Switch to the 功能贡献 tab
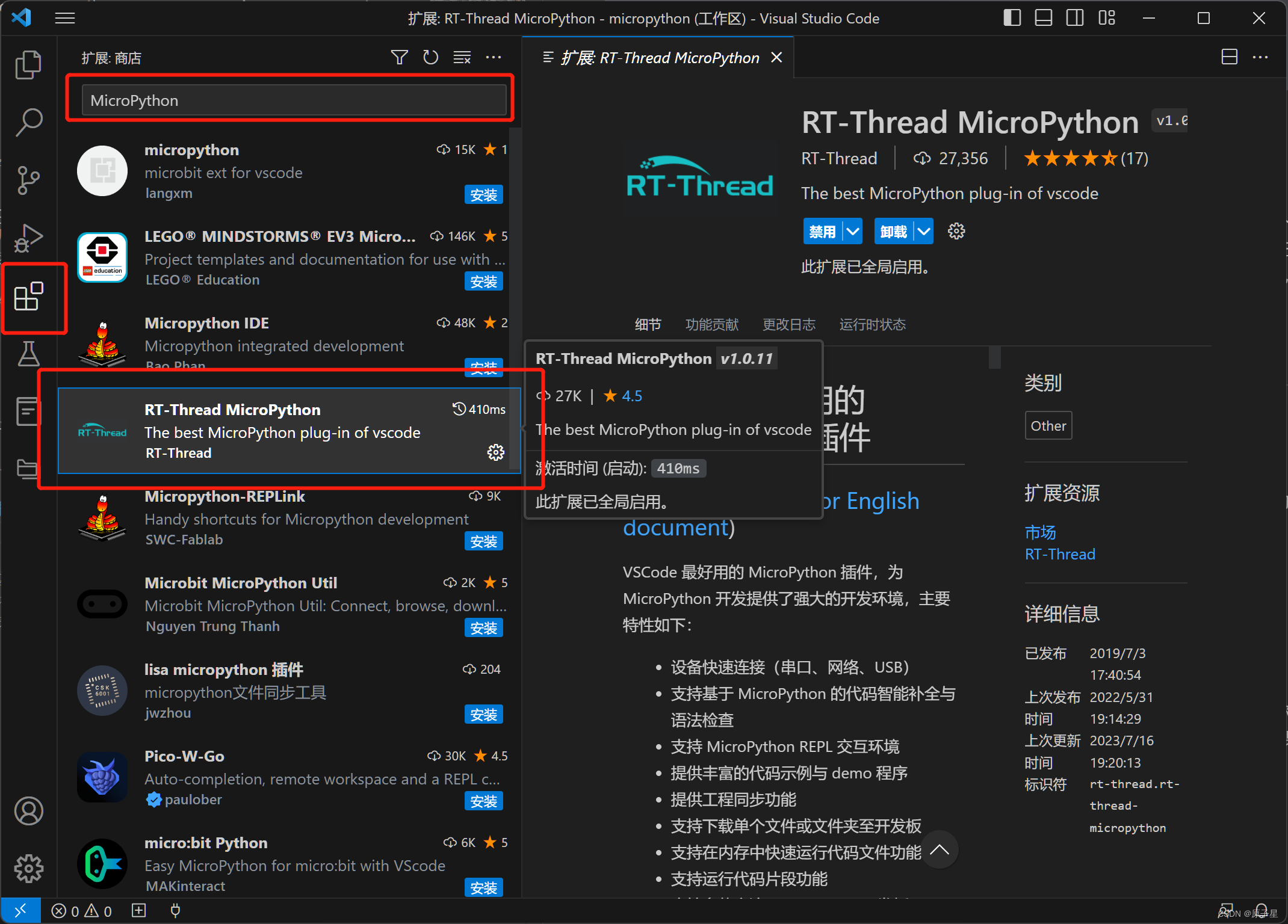This screenshot has height=924, width=1288. pos(711,325)
